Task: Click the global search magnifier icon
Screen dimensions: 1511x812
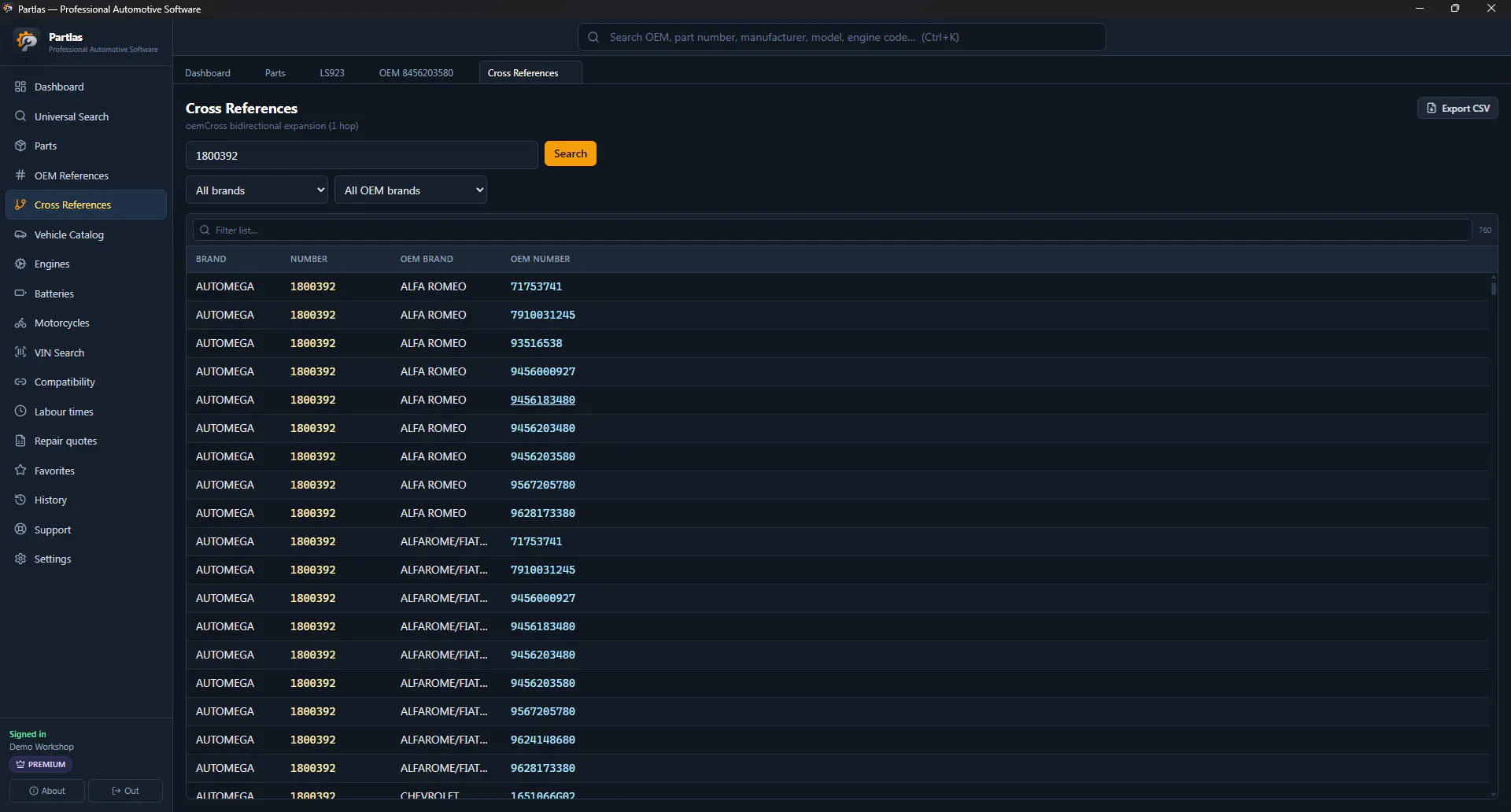Action: coord(593,37)
